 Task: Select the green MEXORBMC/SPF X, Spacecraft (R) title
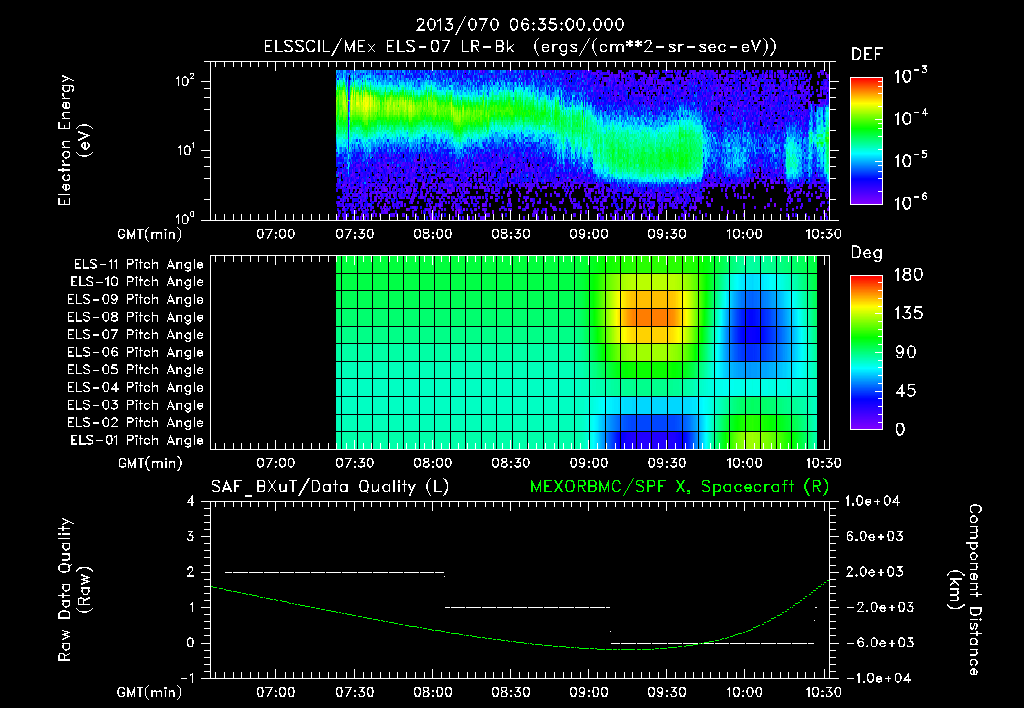679,487
